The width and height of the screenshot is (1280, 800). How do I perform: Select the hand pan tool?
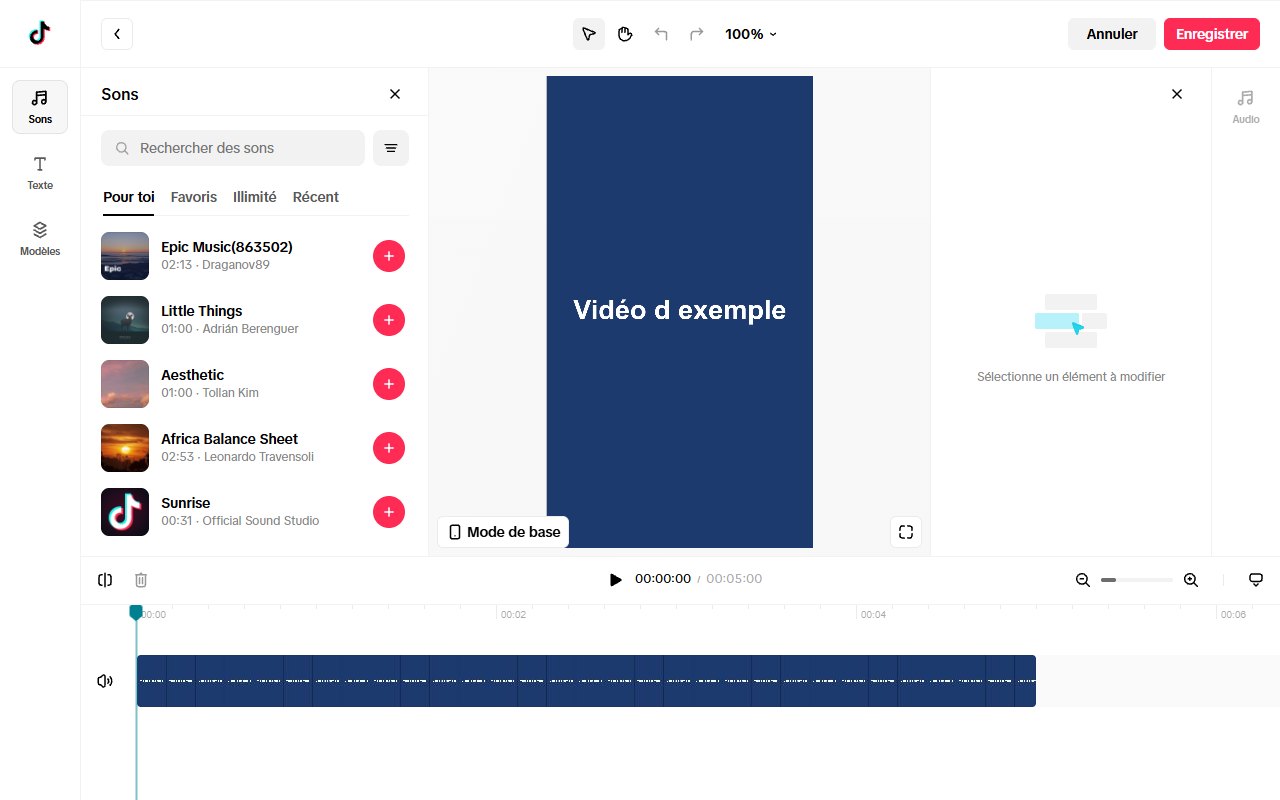[x=625, y=34]
